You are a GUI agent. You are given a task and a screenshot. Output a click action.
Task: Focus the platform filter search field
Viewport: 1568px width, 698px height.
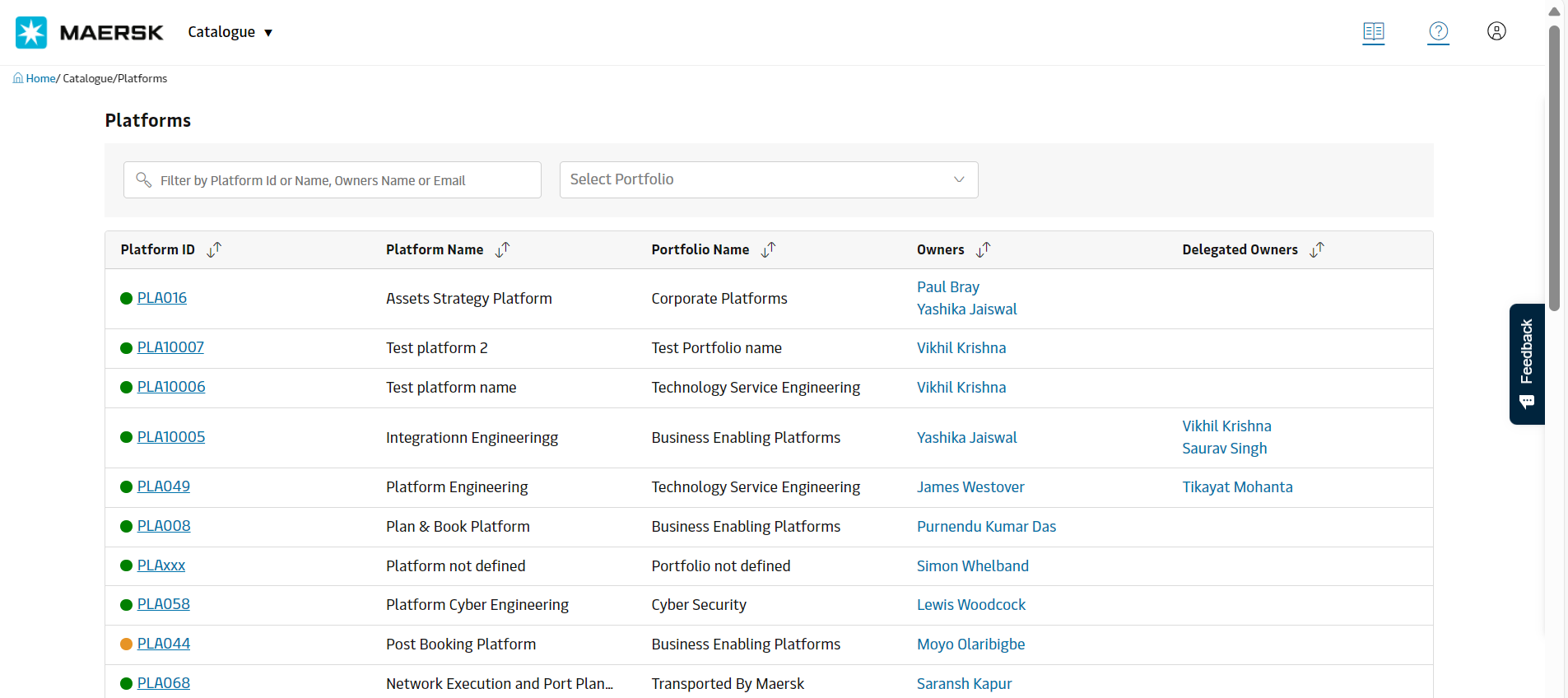[x=333, y=179]
